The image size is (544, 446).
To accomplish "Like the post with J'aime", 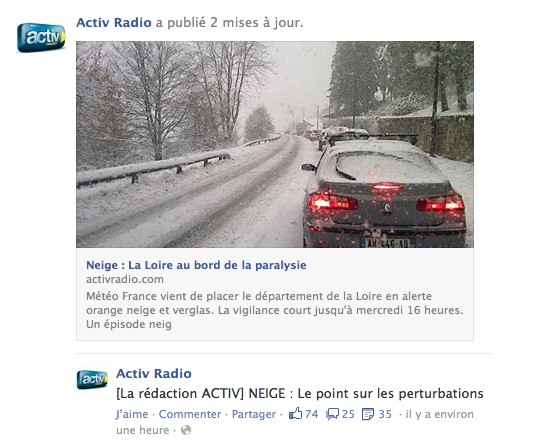I will (132, 414).
